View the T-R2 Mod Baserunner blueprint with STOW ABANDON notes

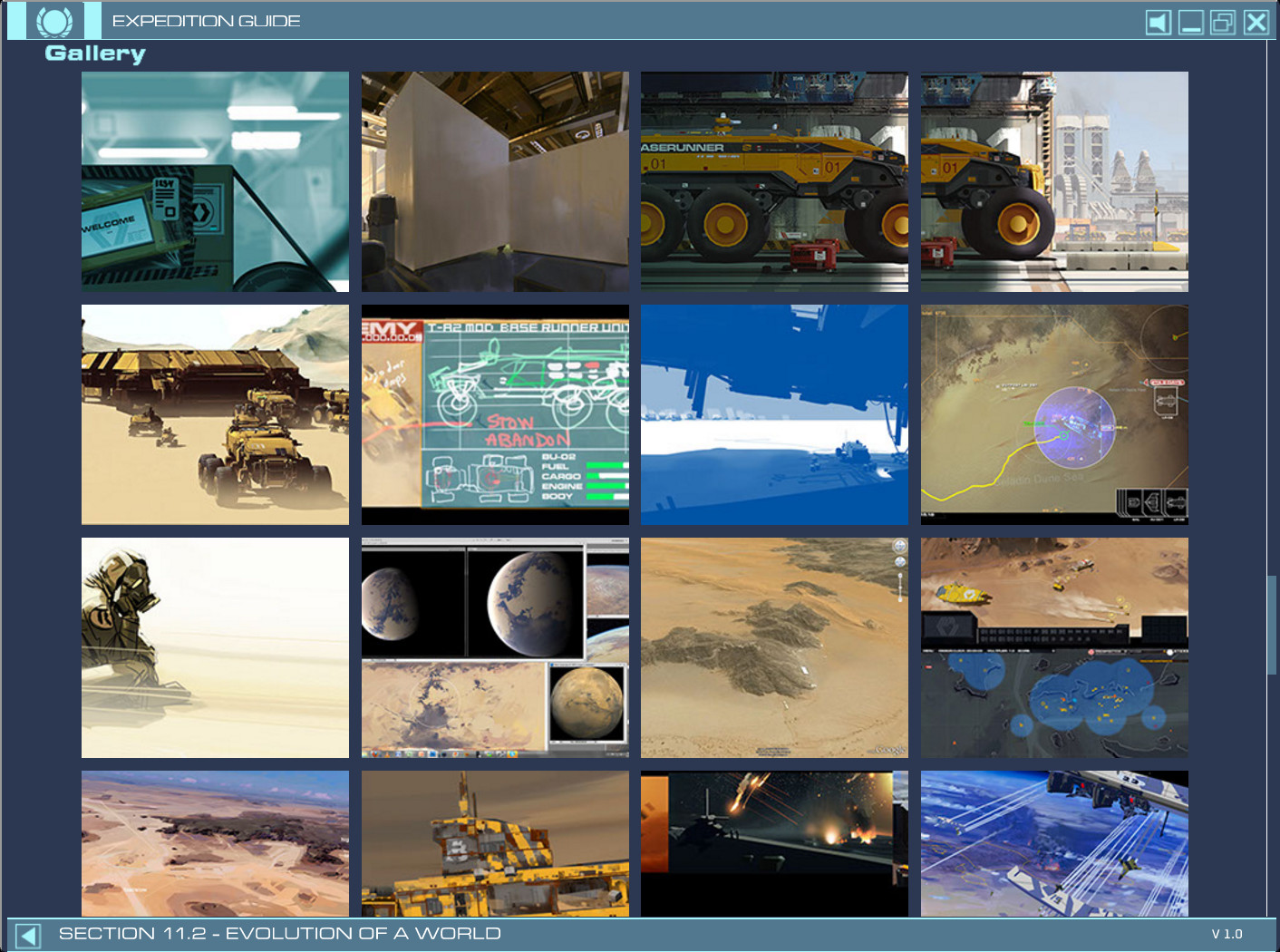click(x=495, y=414)
